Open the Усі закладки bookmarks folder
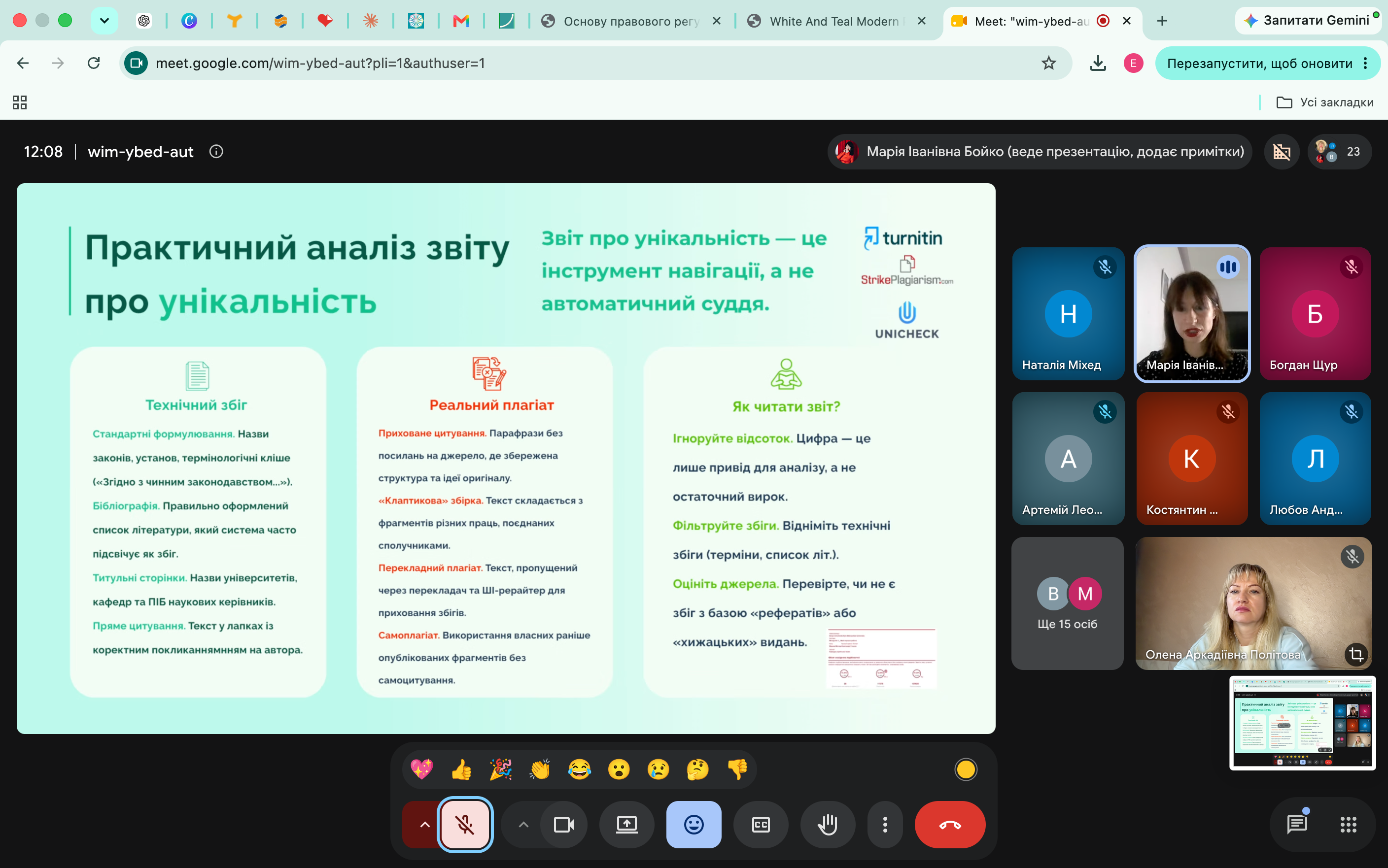Viewport: 1388px width, 868px height. coord(1324,102)
